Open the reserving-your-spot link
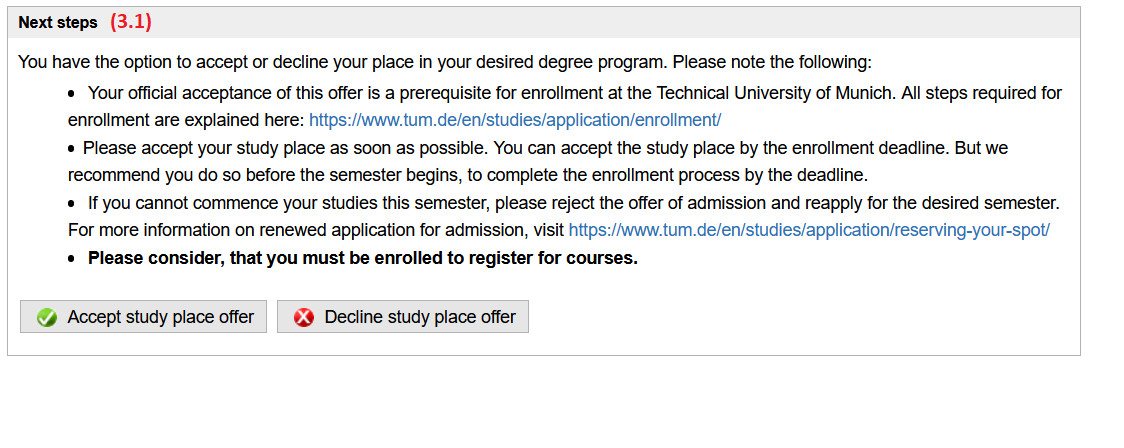Viewport: 1124px width, 448px height. pos(808,230)
